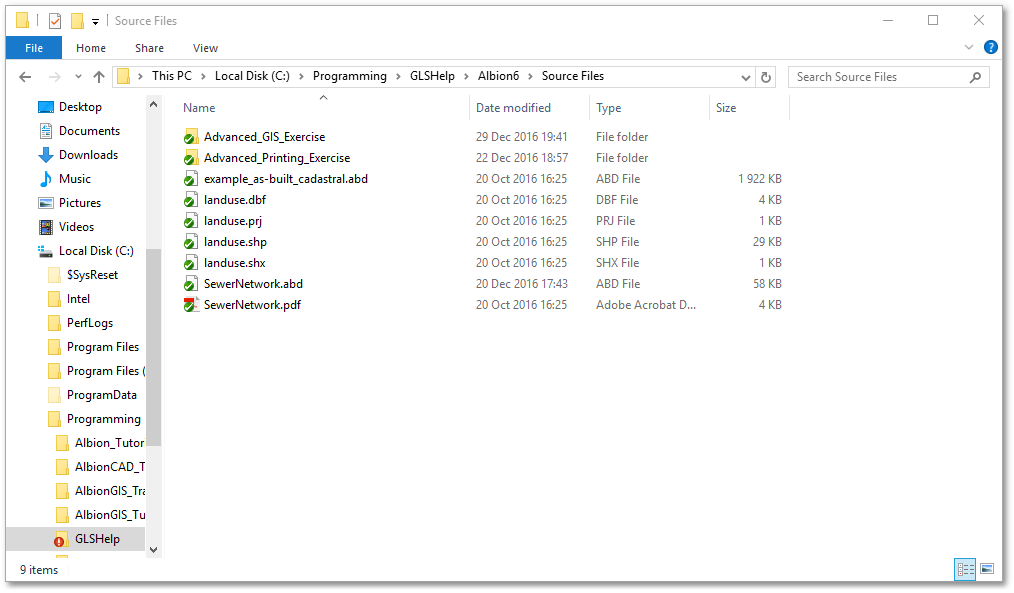Open Pictures in navigation pane
This screenshot has height=593, width=1014.
tap(80, 202)
